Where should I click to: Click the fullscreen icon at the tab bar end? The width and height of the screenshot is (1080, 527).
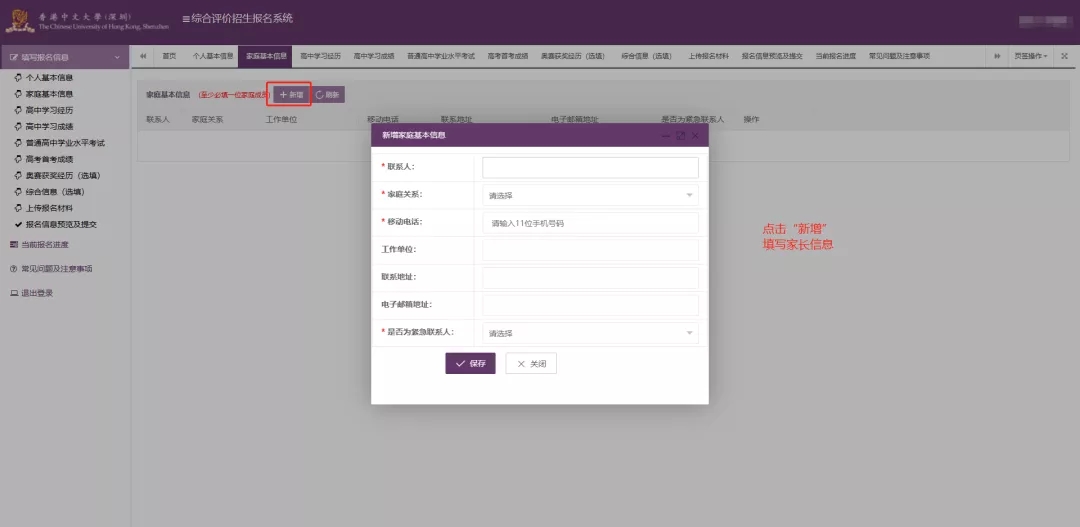coord(1064,56)
